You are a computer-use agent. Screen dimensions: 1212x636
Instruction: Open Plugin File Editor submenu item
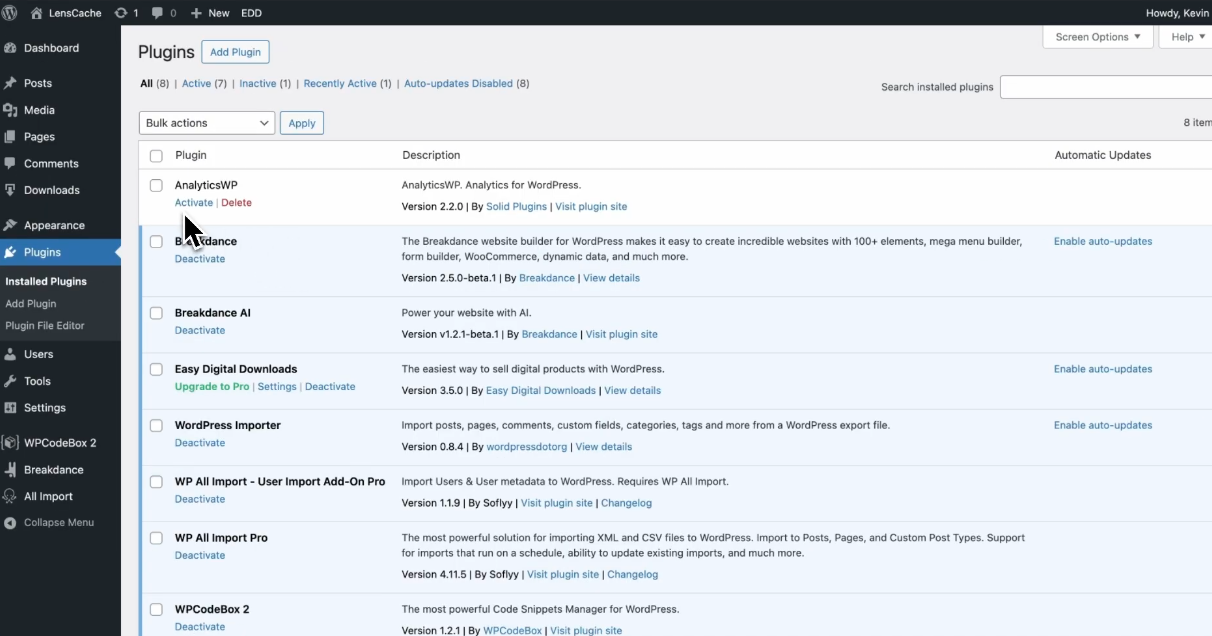(45, 326)
